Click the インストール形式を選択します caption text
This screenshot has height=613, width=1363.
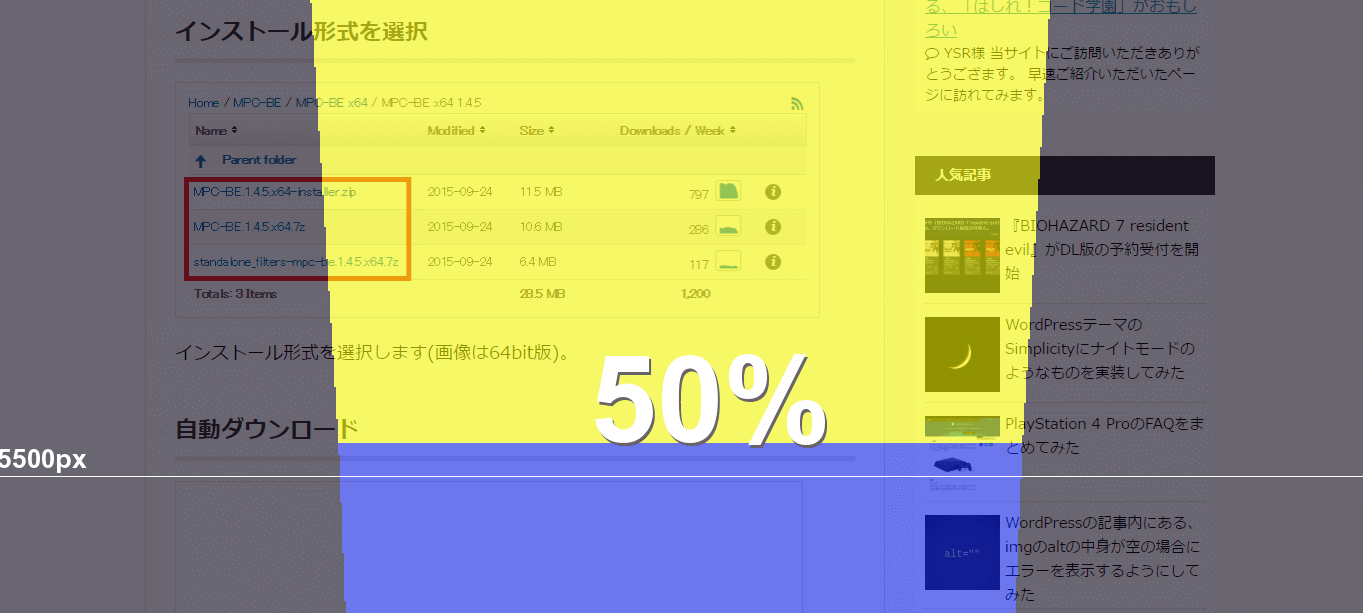pos(374,352)
